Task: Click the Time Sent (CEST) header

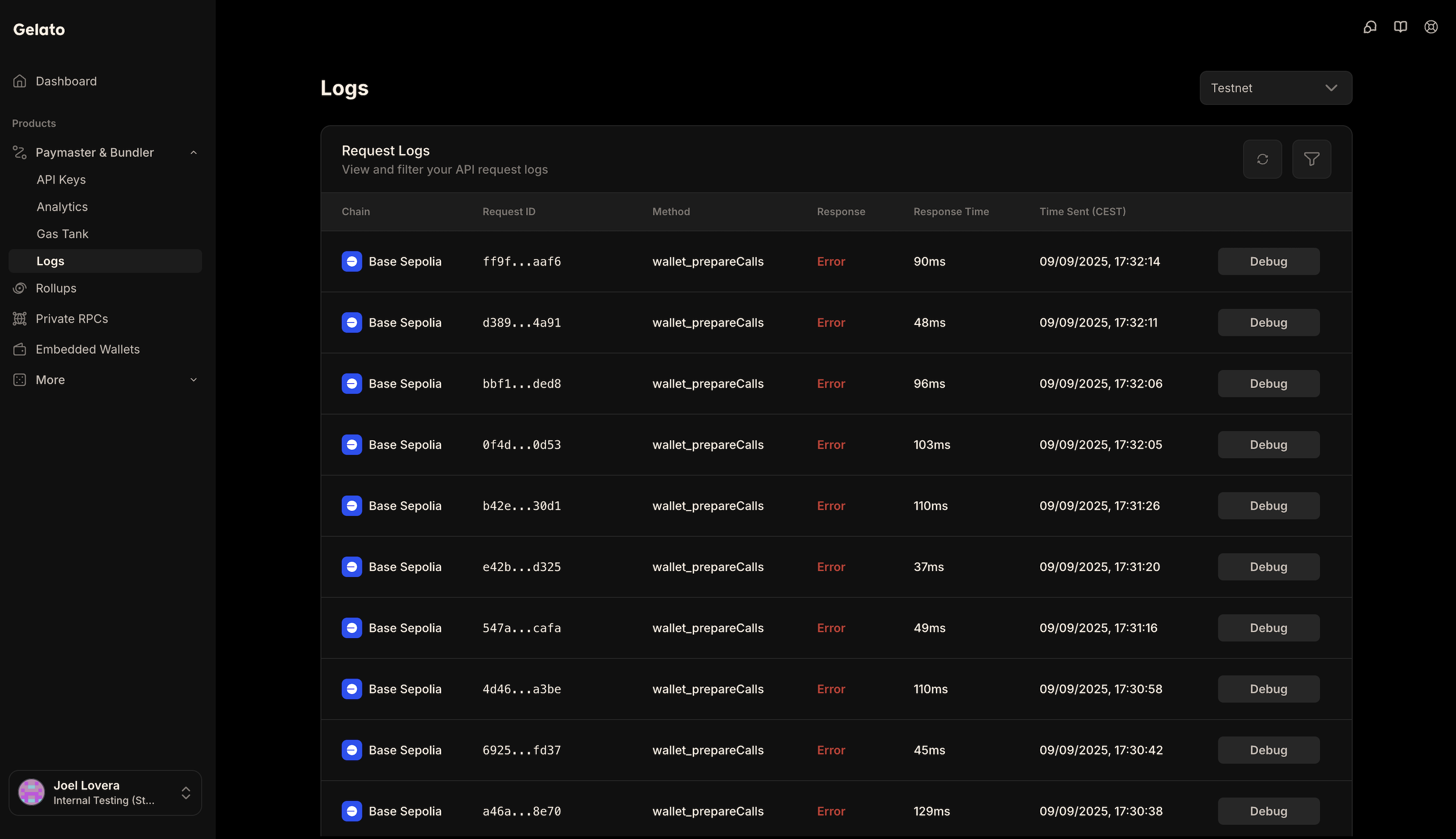Action: (x=1083, y=211)
